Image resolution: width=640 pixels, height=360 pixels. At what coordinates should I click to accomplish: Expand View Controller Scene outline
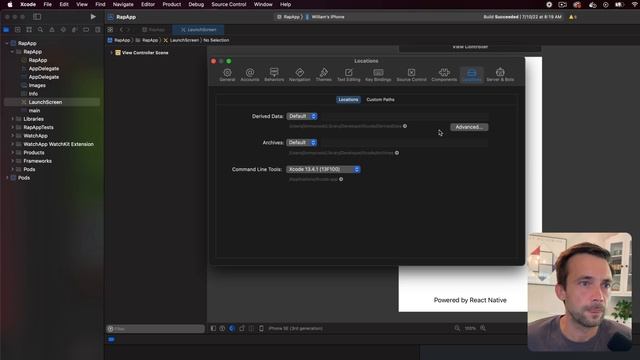[111, 53]
